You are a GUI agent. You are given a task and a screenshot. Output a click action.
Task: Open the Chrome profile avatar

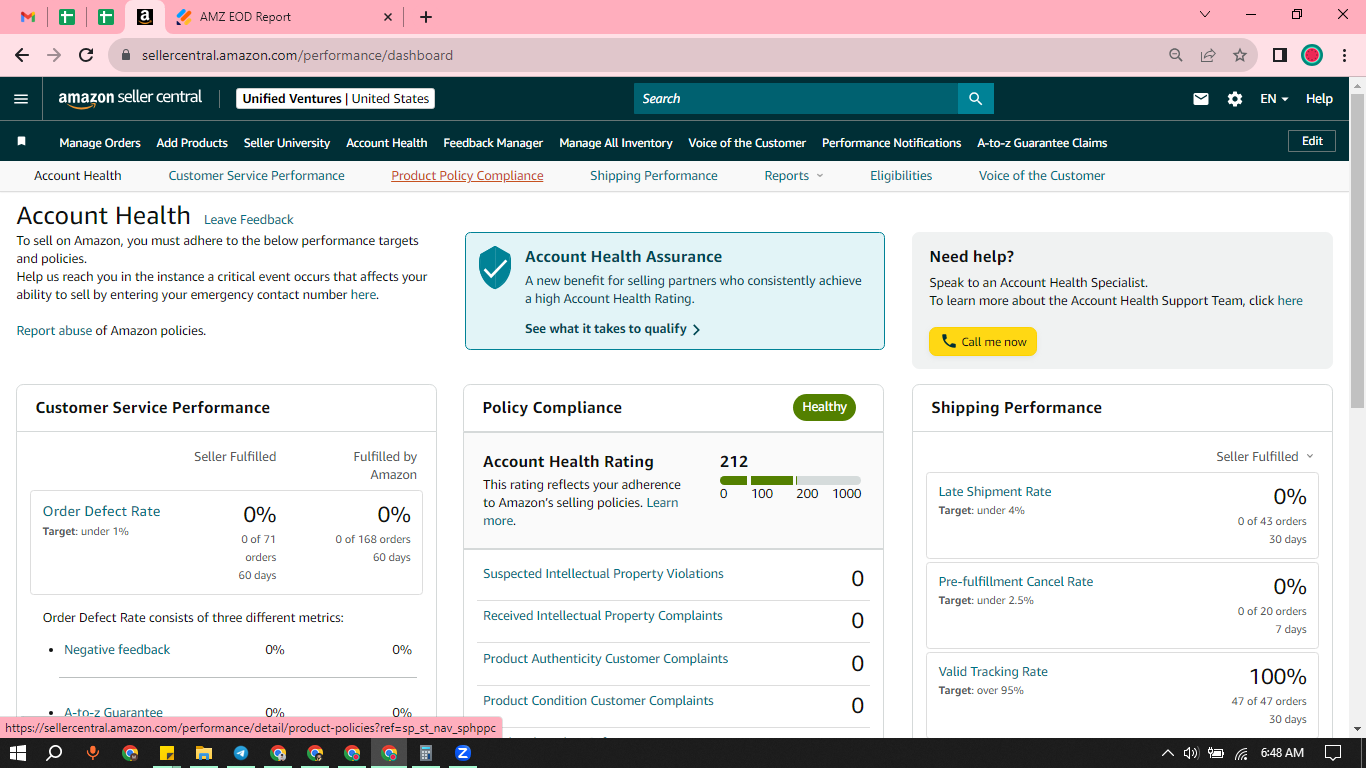(x=1312, y=55)
